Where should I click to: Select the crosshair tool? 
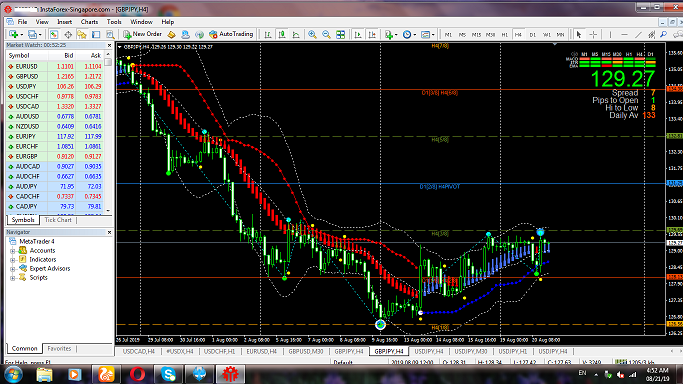[x=593, y=34]
